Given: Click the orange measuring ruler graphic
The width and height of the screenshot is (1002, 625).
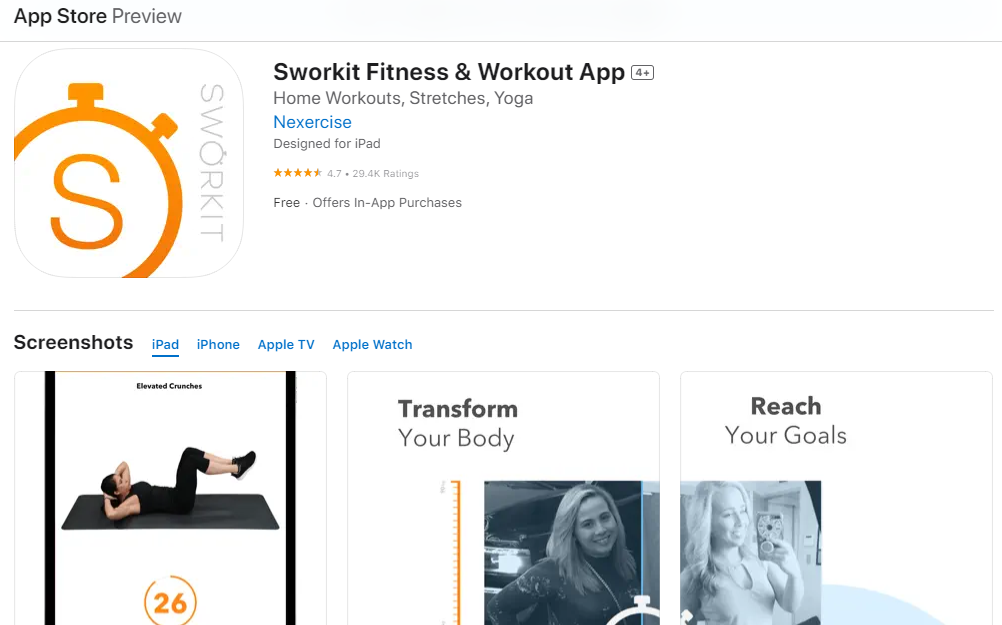Looking at the screenshot, I should (x=455, y=552).
